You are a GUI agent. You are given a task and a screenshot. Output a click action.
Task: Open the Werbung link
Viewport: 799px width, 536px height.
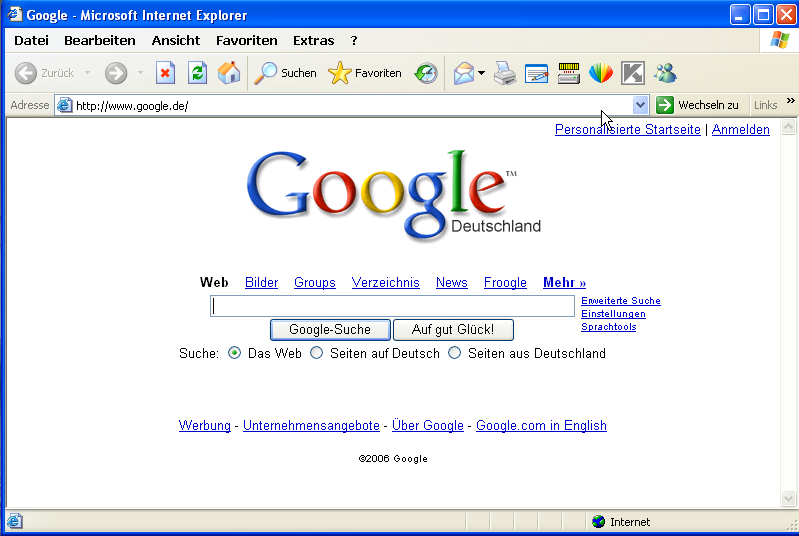pyautogui.click(x=204, y=425)
